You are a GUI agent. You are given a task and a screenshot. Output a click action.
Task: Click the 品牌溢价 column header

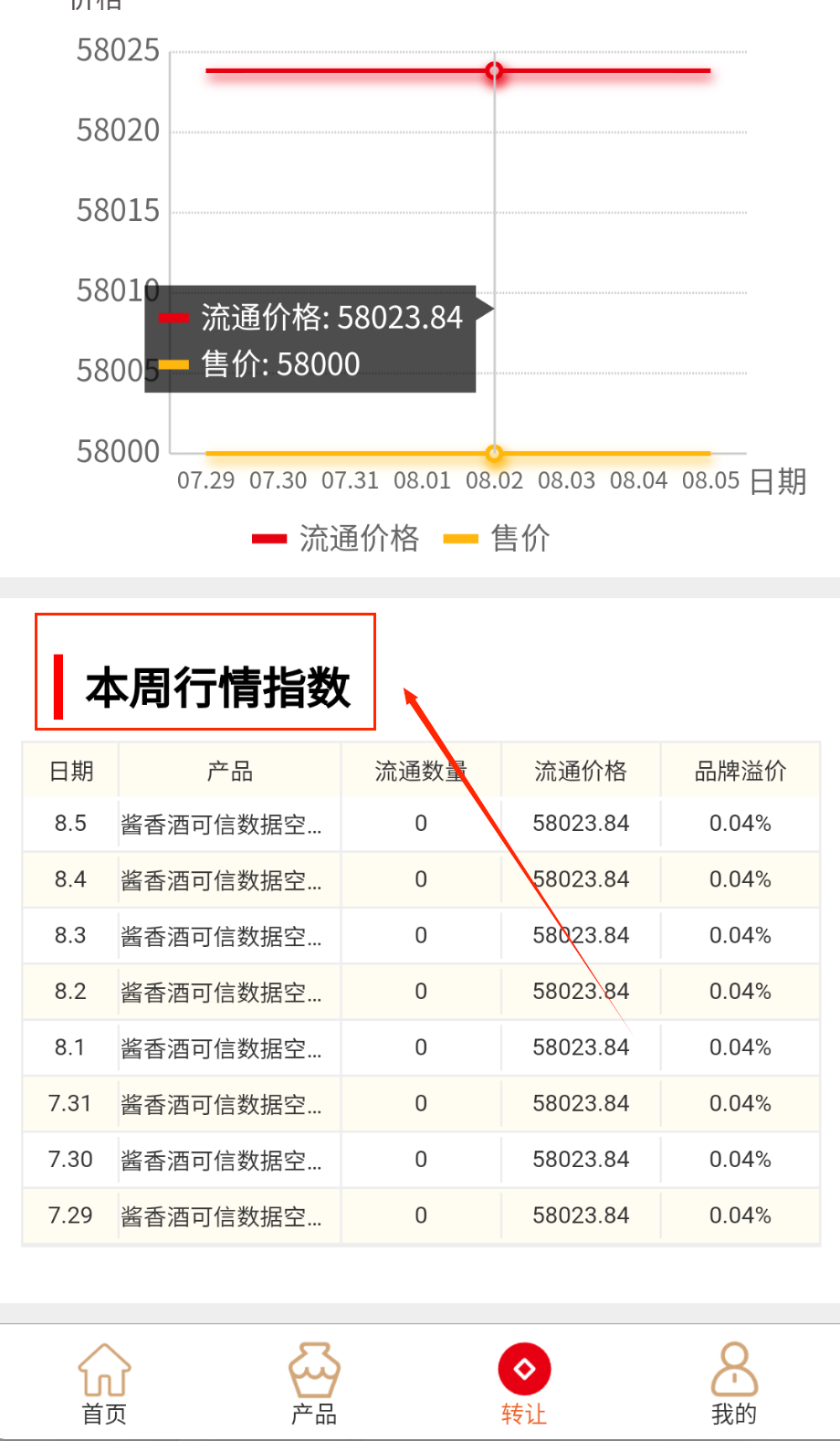pyautogui.click(x=740, y=772)
